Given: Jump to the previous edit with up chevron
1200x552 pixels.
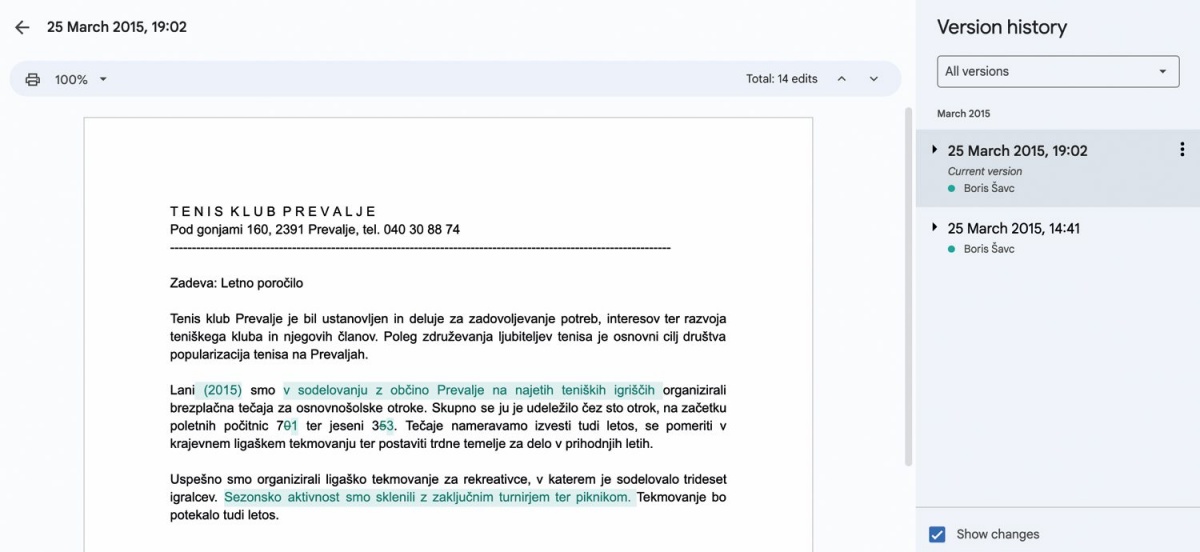Looking at the screenshot, I should [841, 79].
